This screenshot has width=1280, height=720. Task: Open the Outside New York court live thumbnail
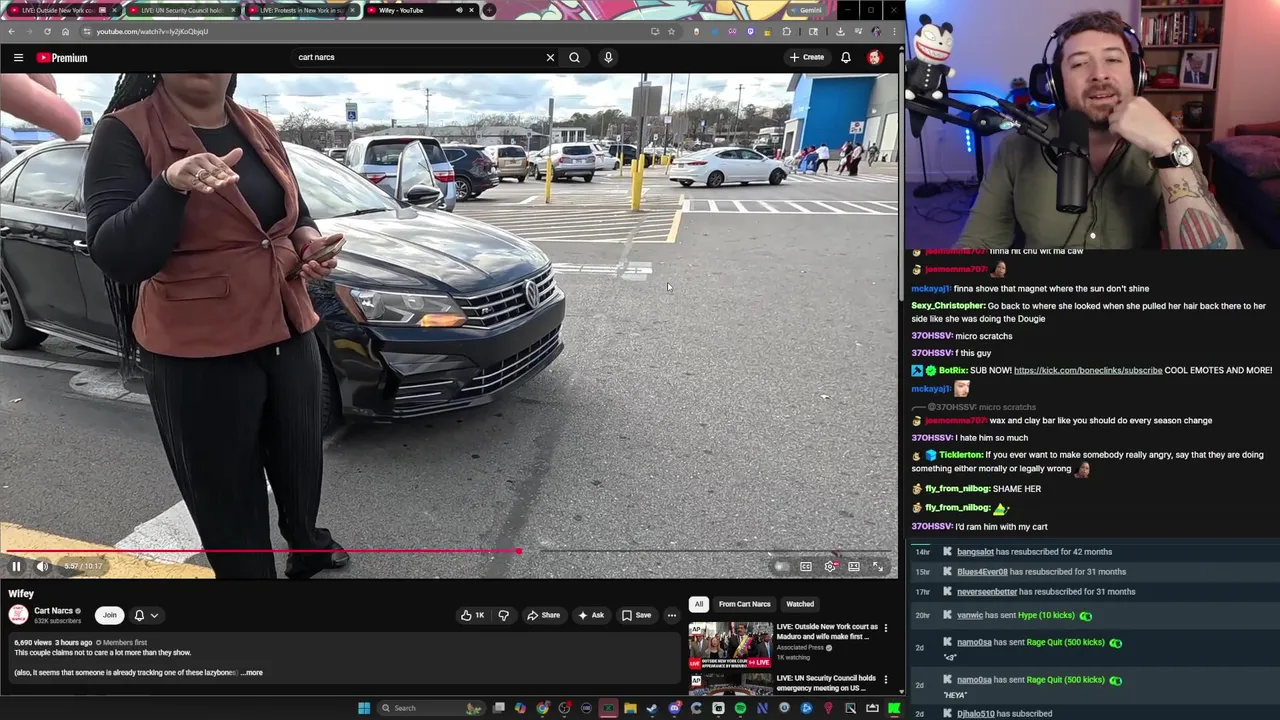[730, 645]
